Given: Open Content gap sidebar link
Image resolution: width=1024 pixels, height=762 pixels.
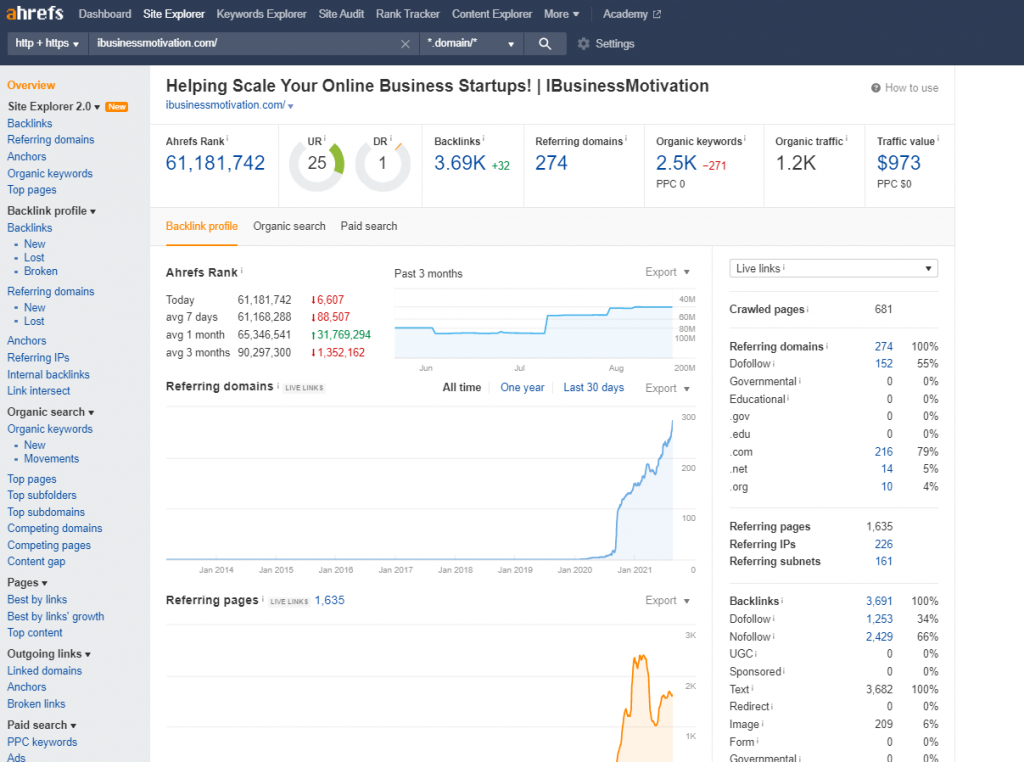Looking at the screenshot, I should [x=36, y=562].
